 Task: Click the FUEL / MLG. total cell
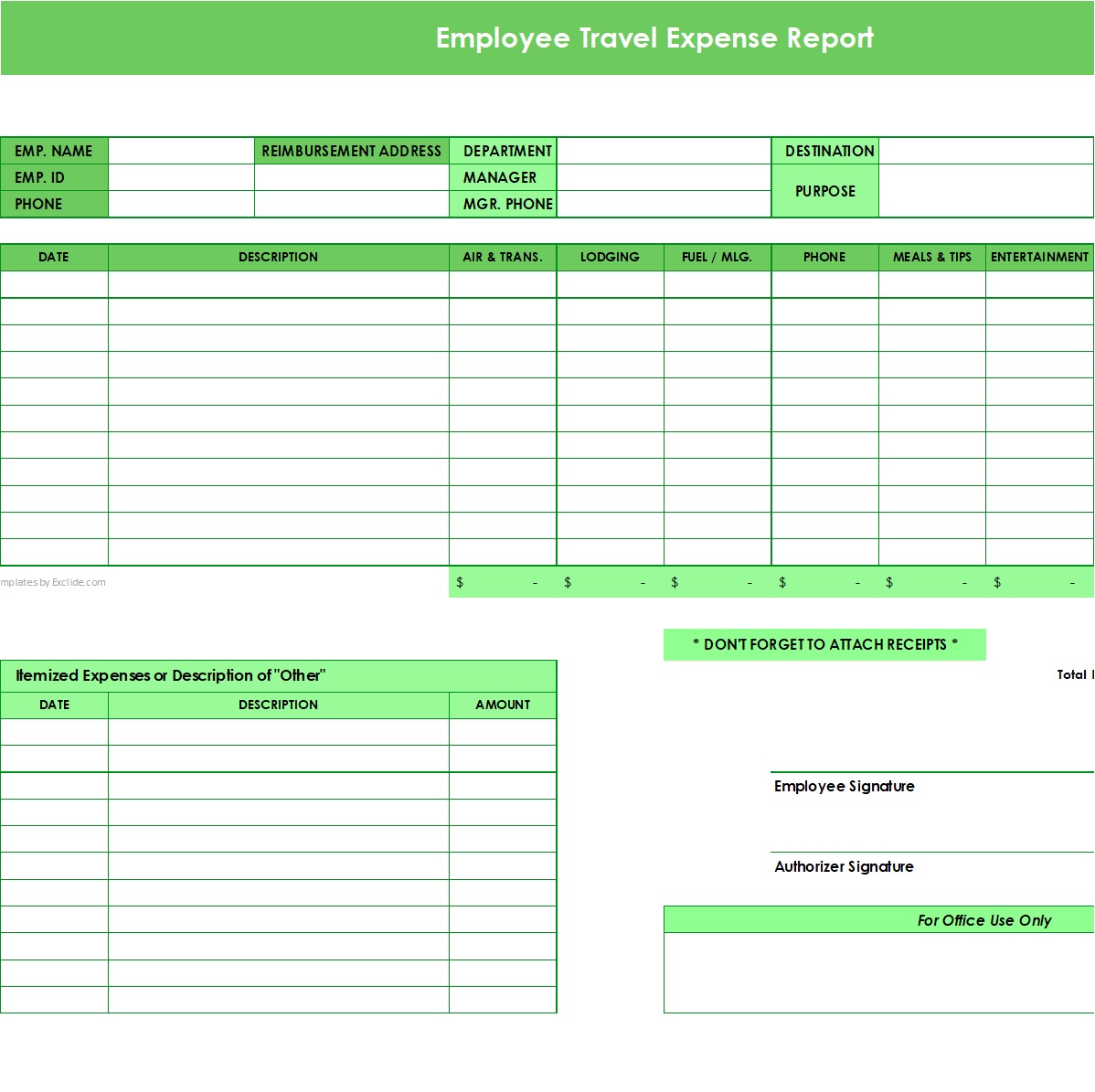[x=718, y=582]
